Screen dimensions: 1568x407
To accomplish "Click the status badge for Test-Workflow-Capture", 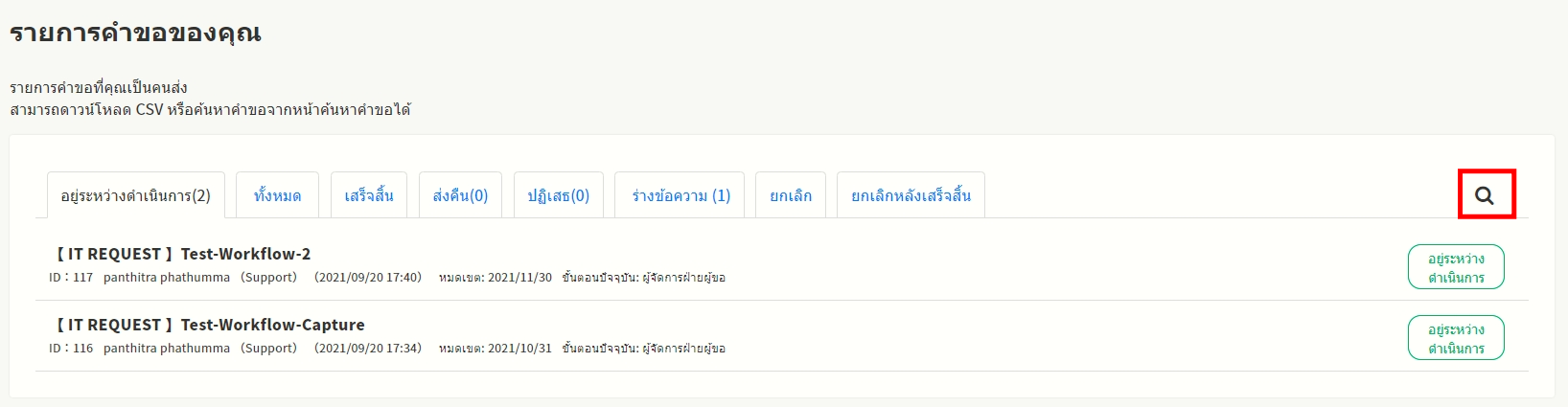I will pyautogui.click(x=1455, y=338).
